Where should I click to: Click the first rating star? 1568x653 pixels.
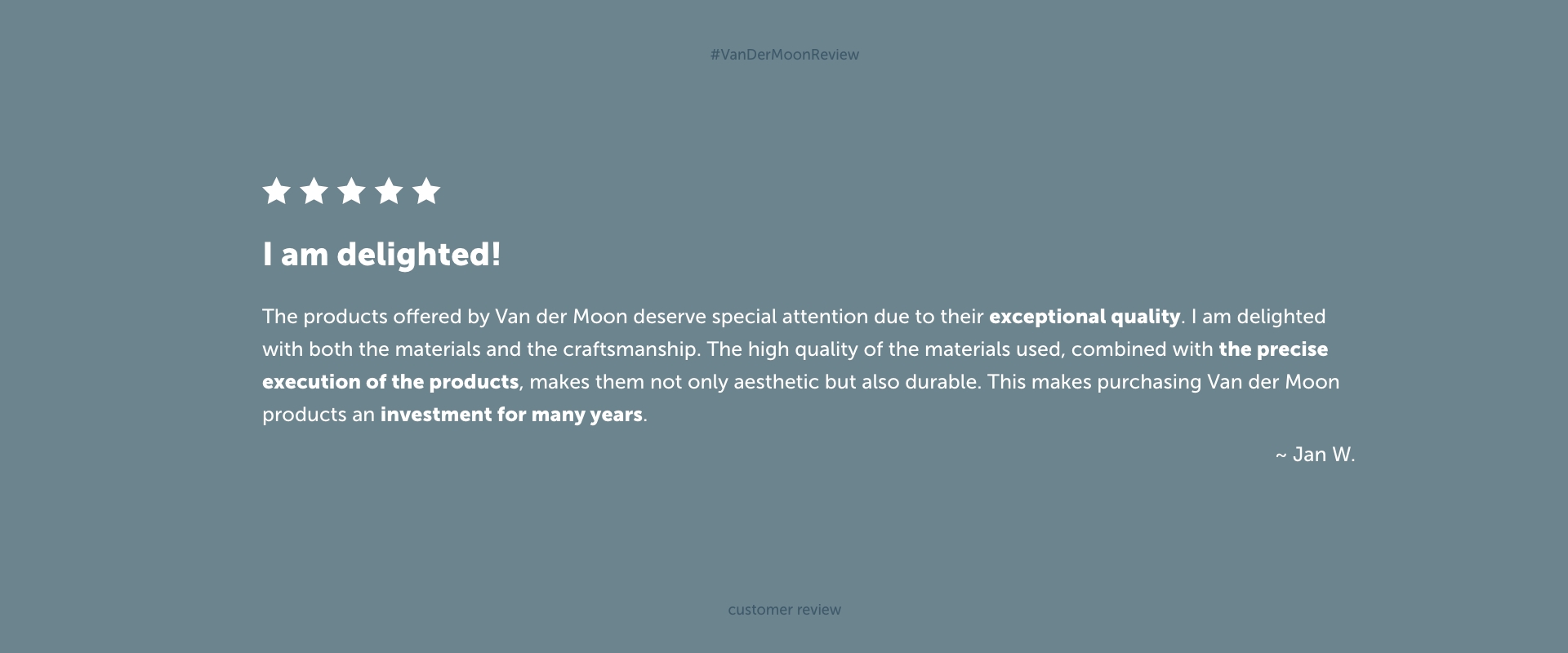[x=277, y=191]
